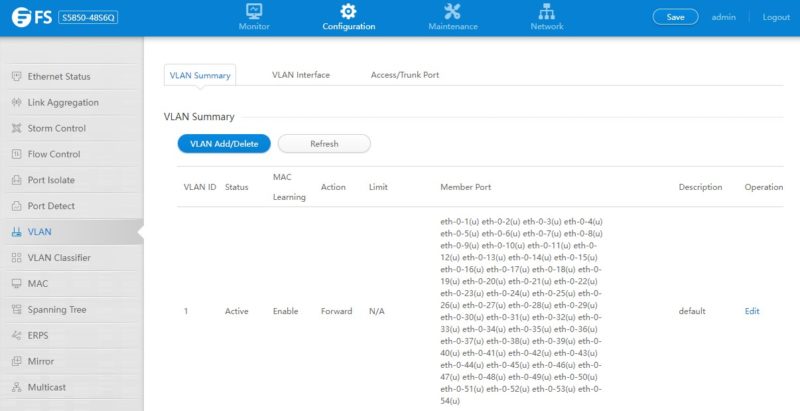The height and width of the screenshot is (411, 800).
Task: Log out via Logout link
Action: [x=776, y=17]
